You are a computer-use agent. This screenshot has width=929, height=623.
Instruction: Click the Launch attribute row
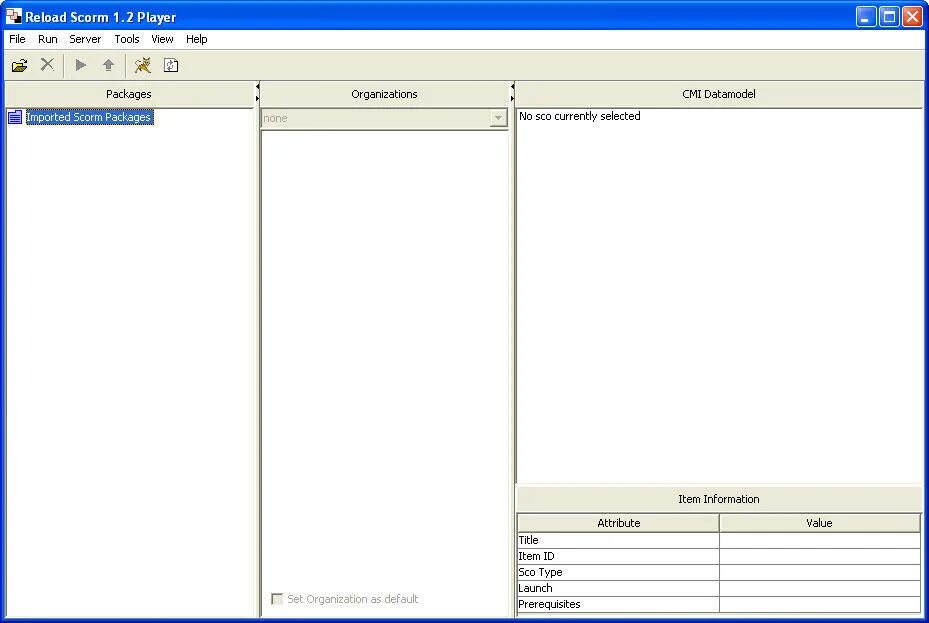pyautogui.click(x=719, y=588)
